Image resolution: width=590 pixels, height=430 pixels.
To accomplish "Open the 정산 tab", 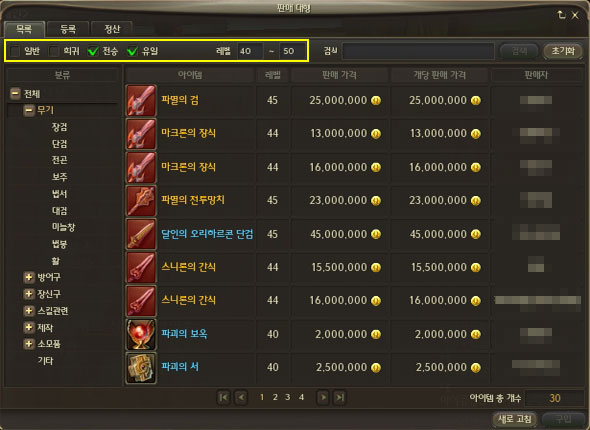I will click(x=112, y=29).
